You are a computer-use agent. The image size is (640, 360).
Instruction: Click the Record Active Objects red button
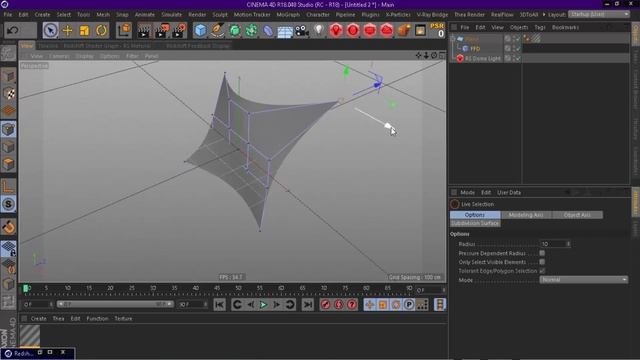(326, 304)
